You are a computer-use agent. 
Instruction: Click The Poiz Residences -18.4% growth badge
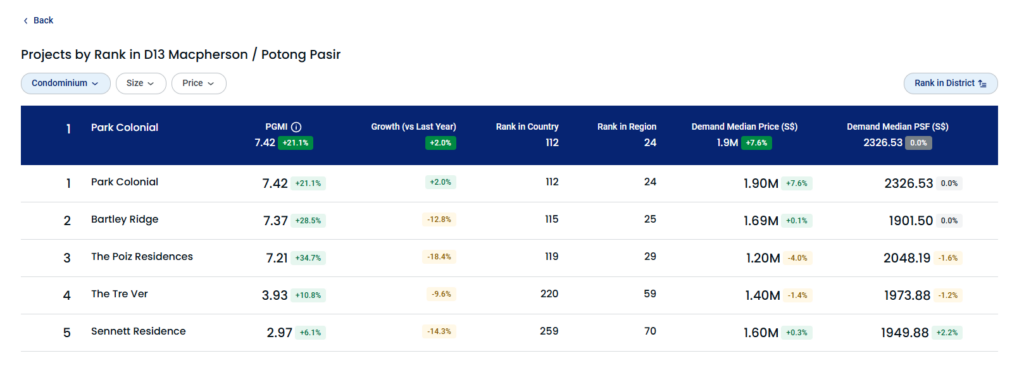[x=439, y=258]
